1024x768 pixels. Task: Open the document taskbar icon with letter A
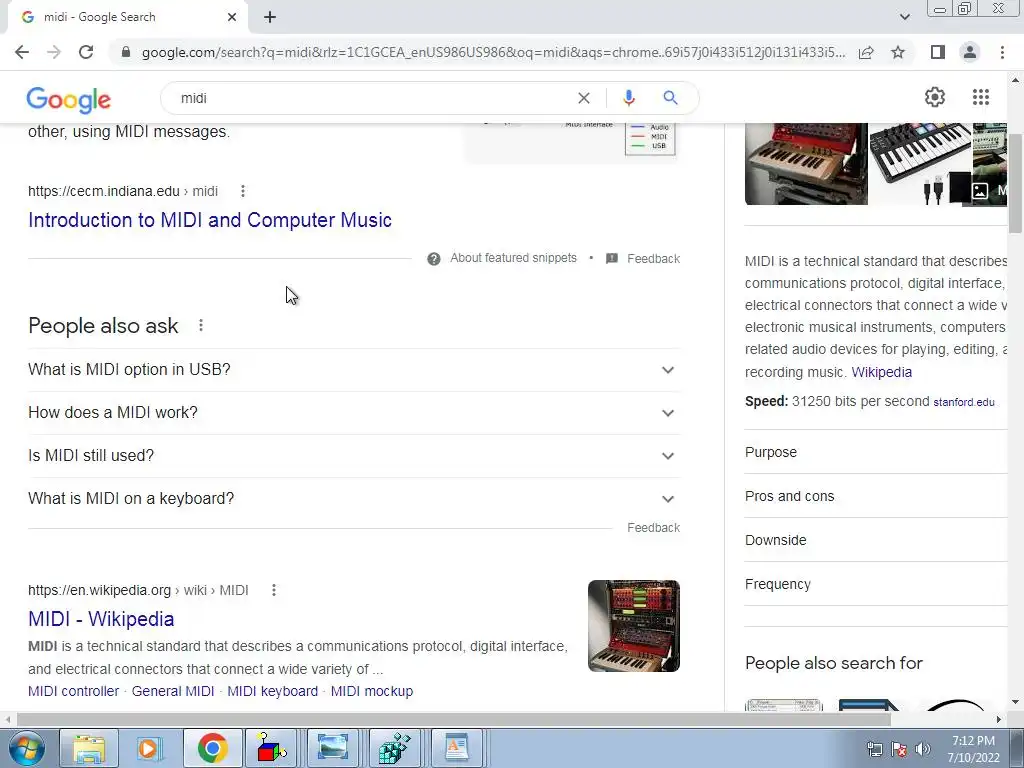[x=456, y=748]
